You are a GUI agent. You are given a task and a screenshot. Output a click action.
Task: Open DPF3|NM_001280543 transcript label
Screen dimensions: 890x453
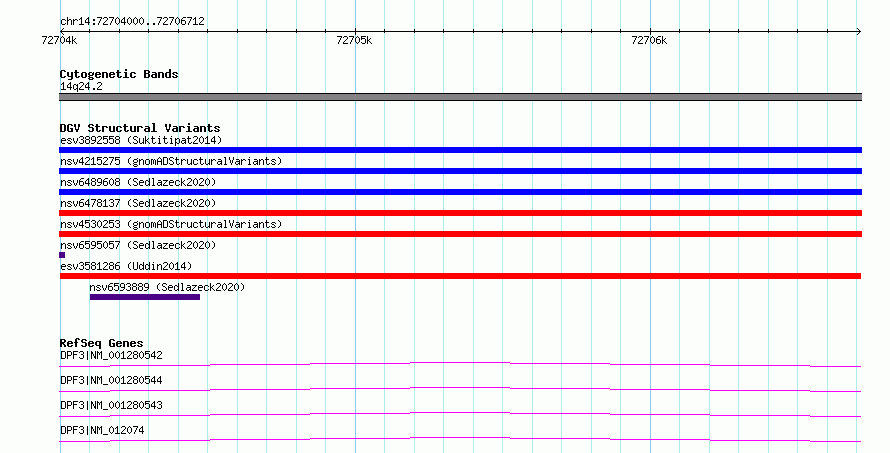click(111, 405)
